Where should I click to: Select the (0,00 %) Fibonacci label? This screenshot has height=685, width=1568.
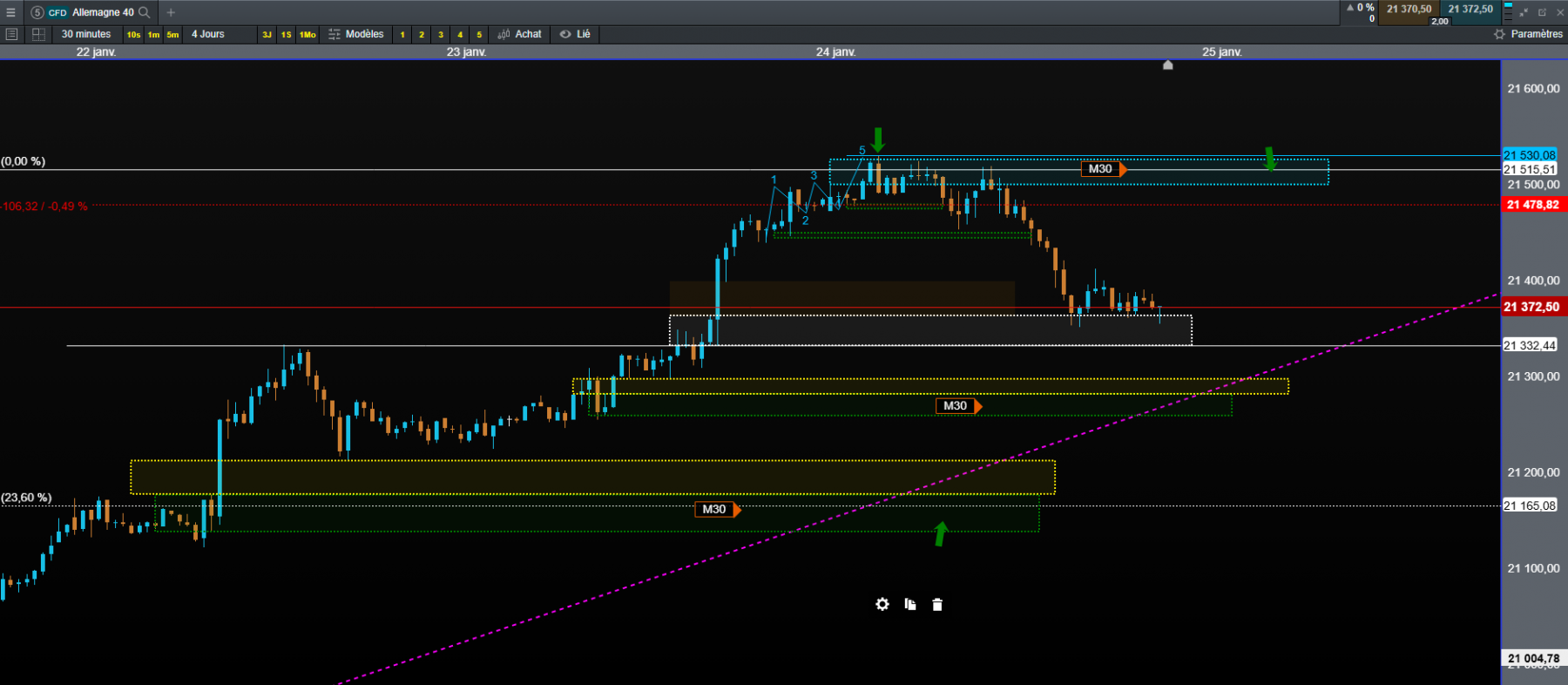(24, 161)
